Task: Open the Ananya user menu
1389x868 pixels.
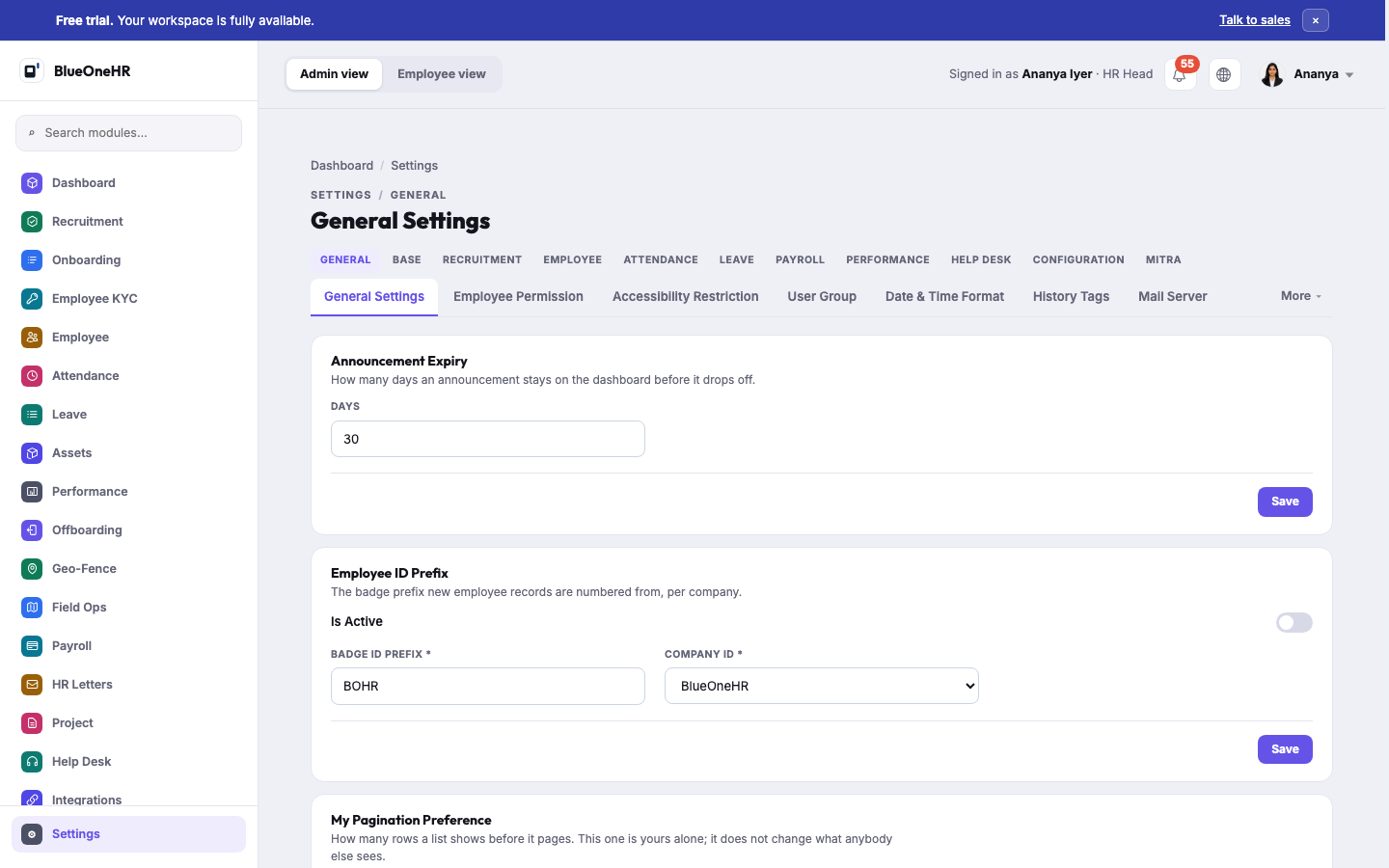Action: pos(1307,74)
